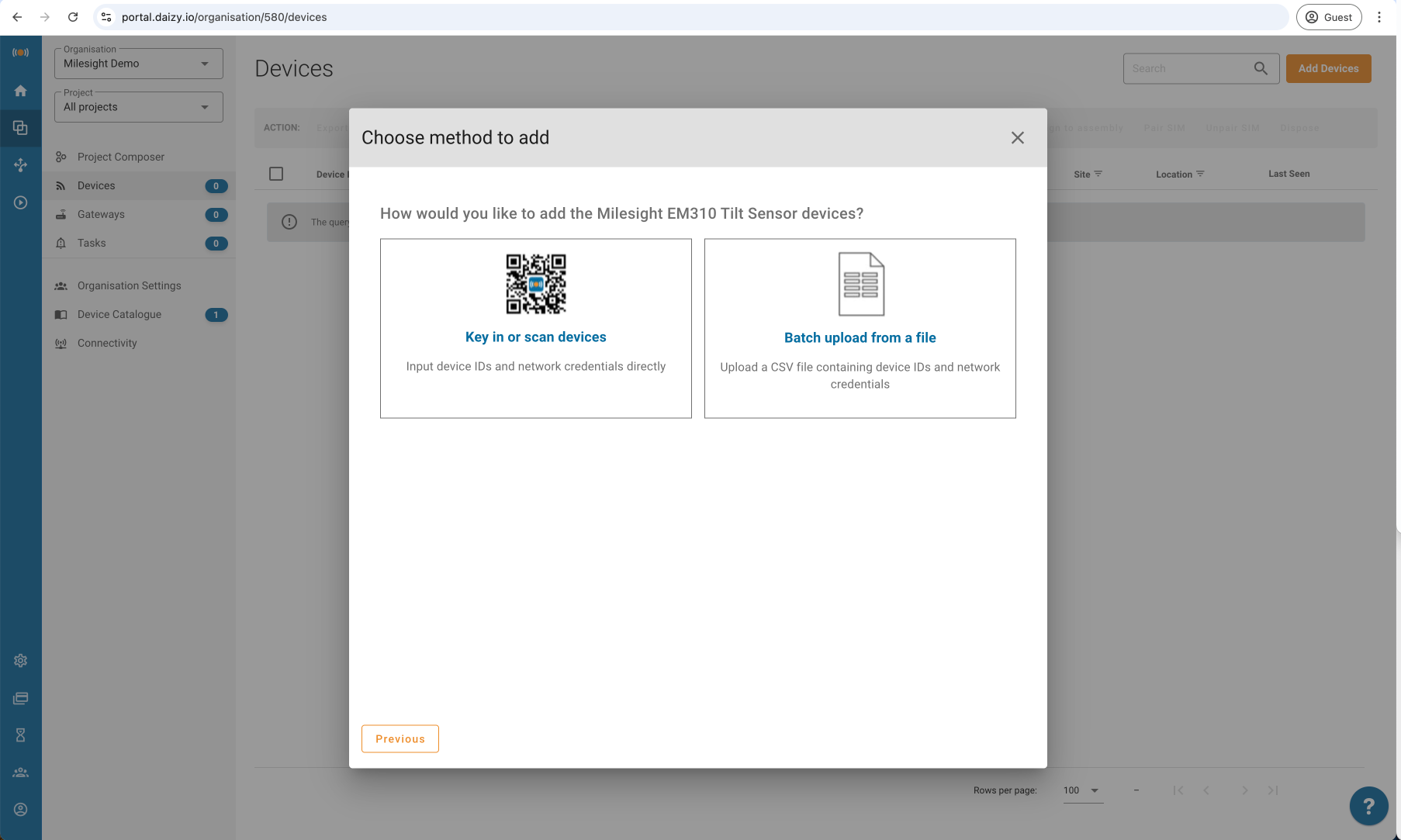The height and width of the screenshot is (840, 1401).
Task: Go to the next page arrow
Action: click(x=1244, y=790)
